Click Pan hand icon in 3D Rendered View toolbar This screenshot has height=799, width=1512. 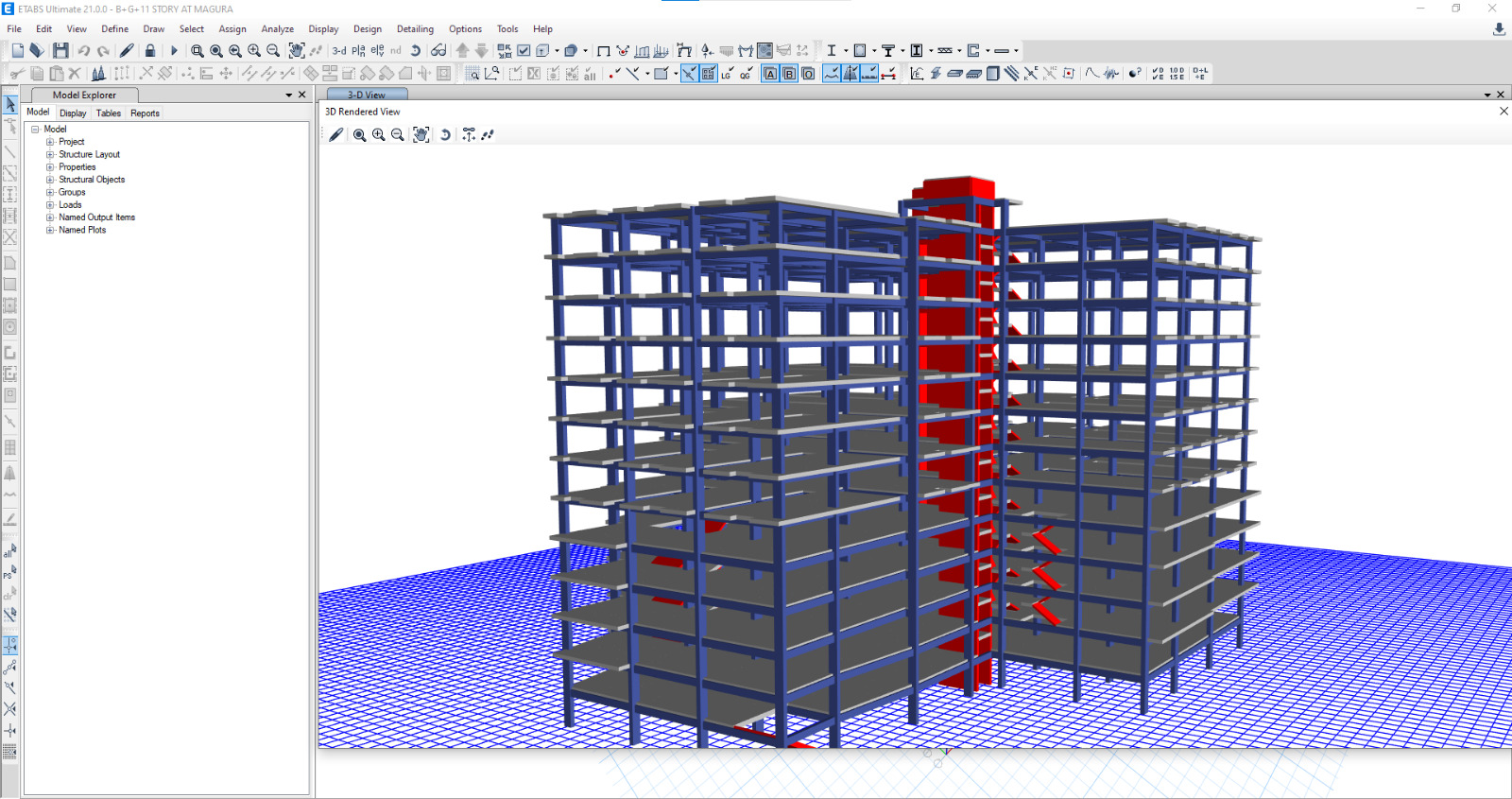421,135
